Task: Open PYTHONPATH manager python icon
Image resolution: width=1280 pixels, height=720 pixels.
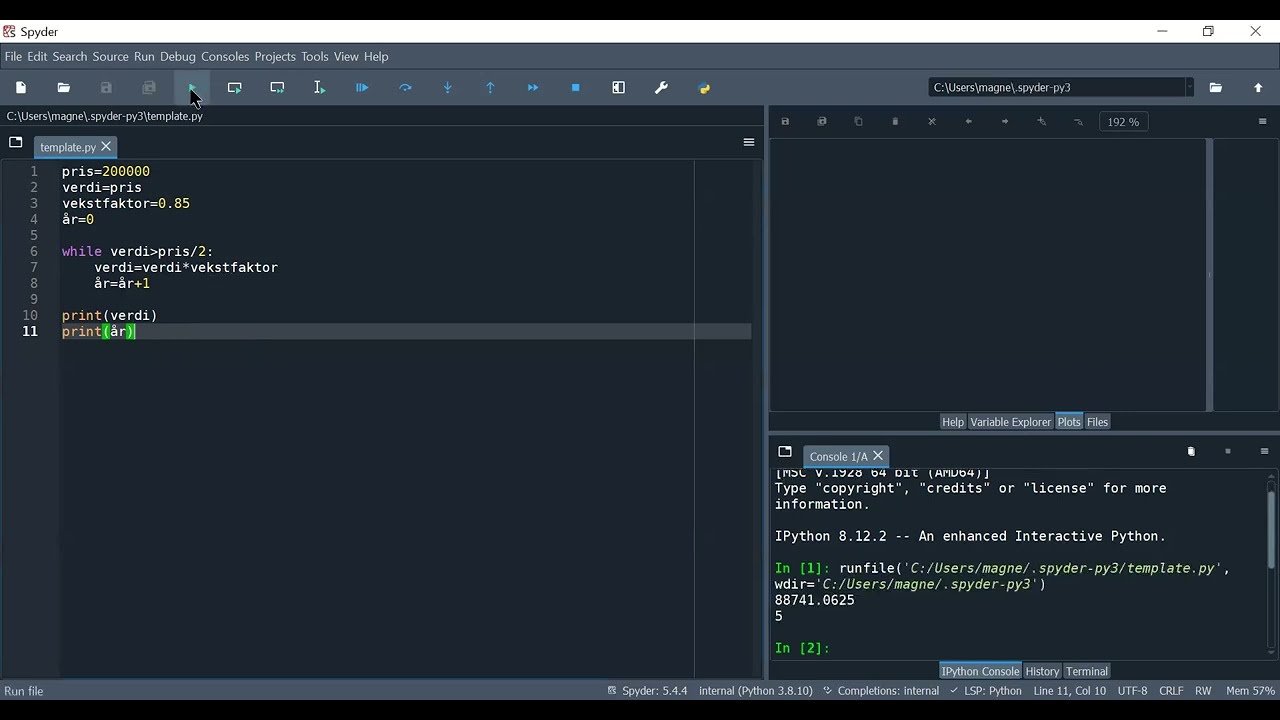Action: coord(705,88)
